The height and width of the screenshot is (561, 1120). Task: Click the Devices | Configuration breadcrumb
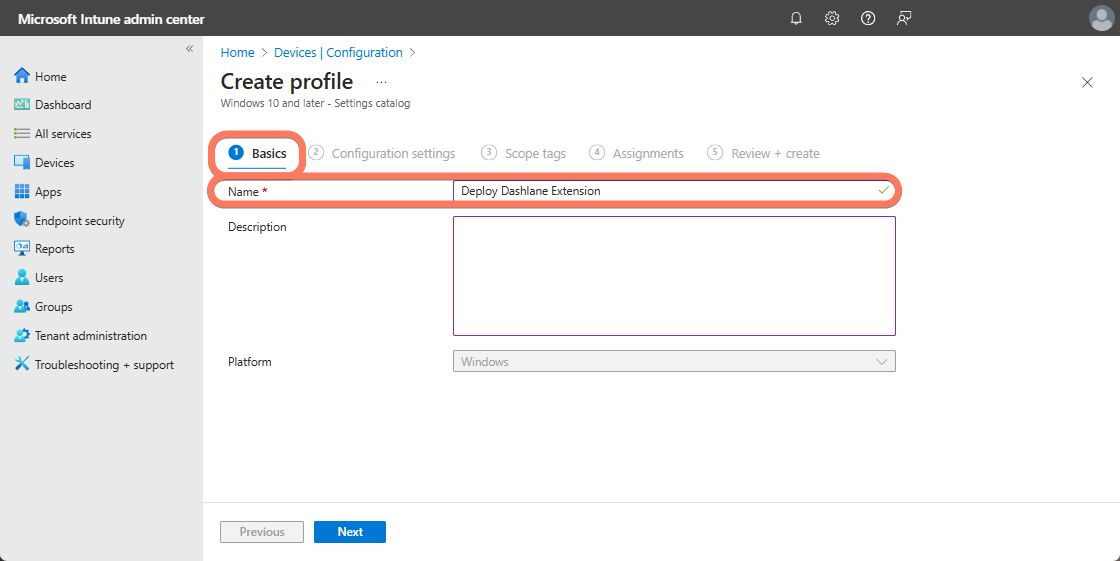(x=338, y=53)
